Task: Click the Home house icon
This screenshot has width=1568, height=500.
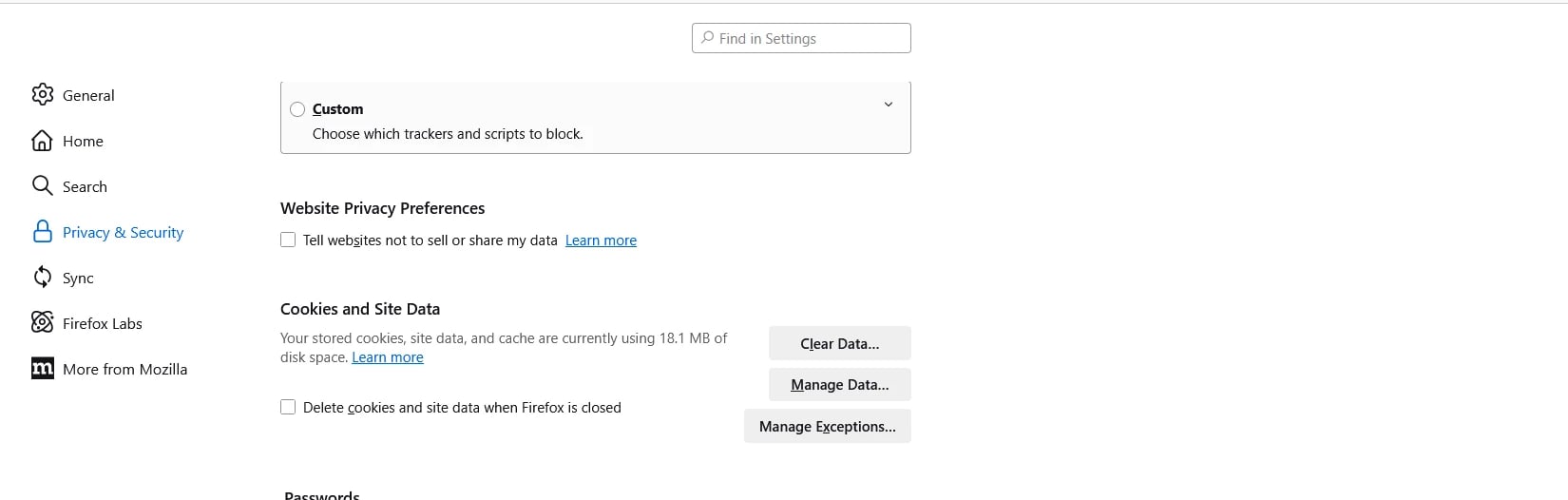Action: pyautogui.click(x=43, y=141)
